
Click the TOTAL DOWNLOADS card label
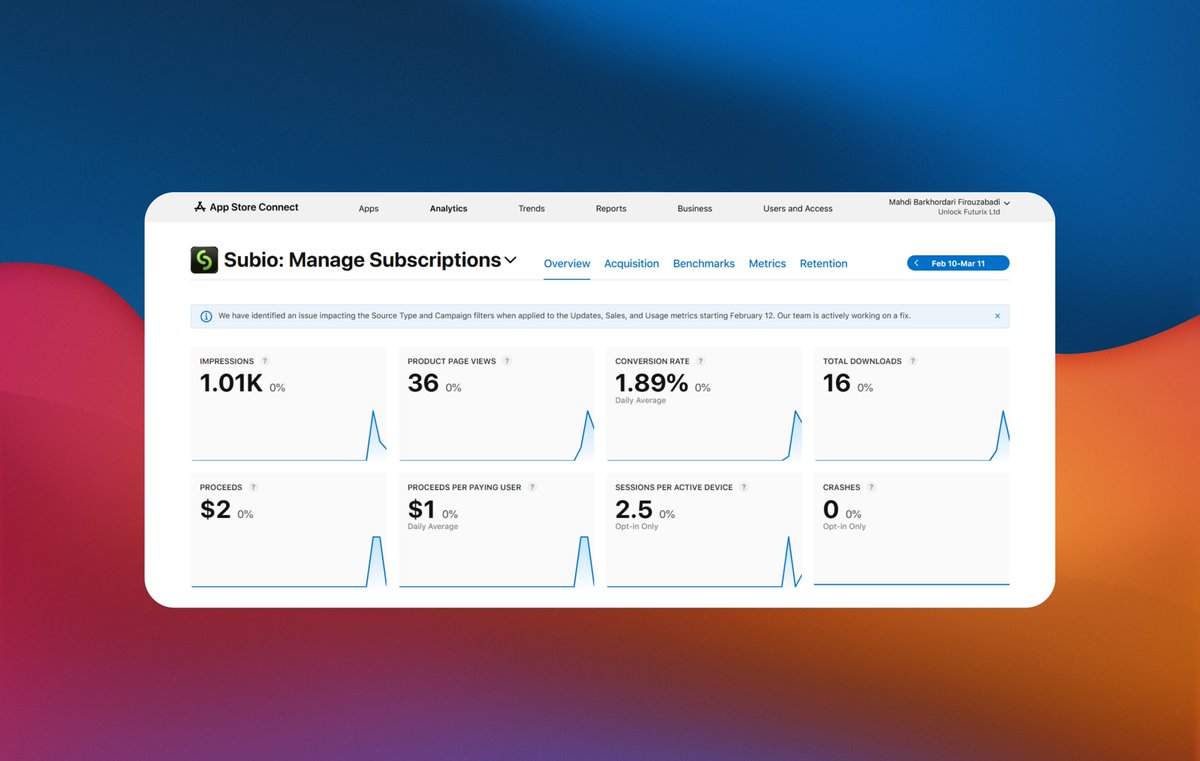(862, 361)
